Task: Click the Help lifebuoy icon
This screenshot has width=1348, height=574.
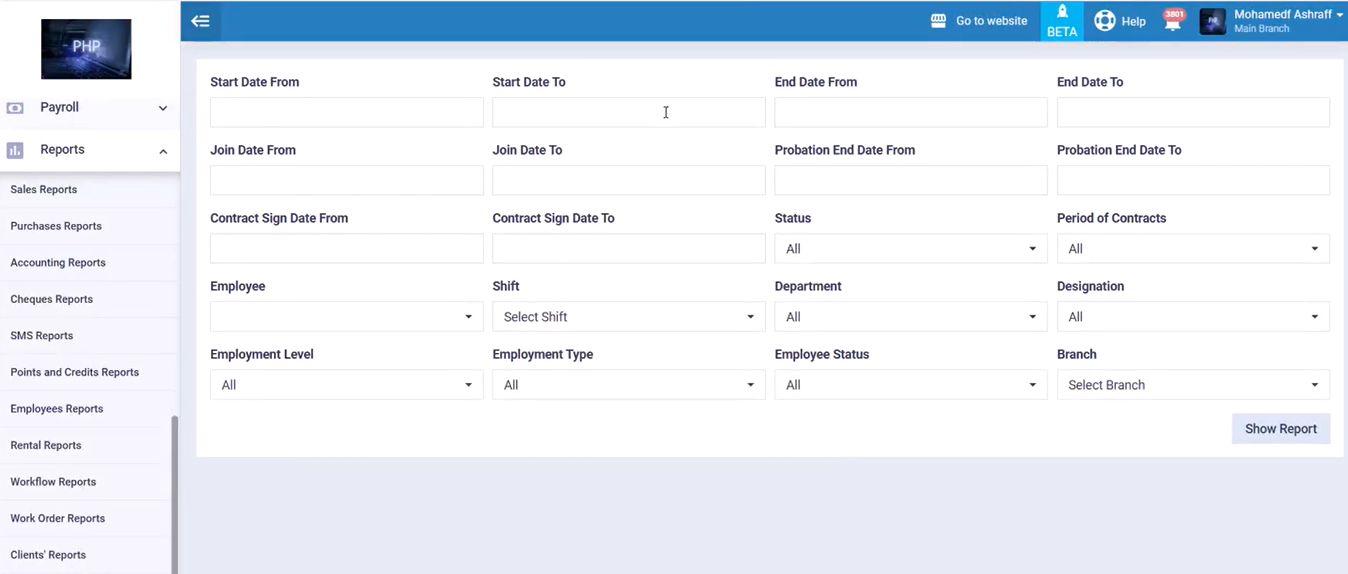Action: click(1104, 21)
